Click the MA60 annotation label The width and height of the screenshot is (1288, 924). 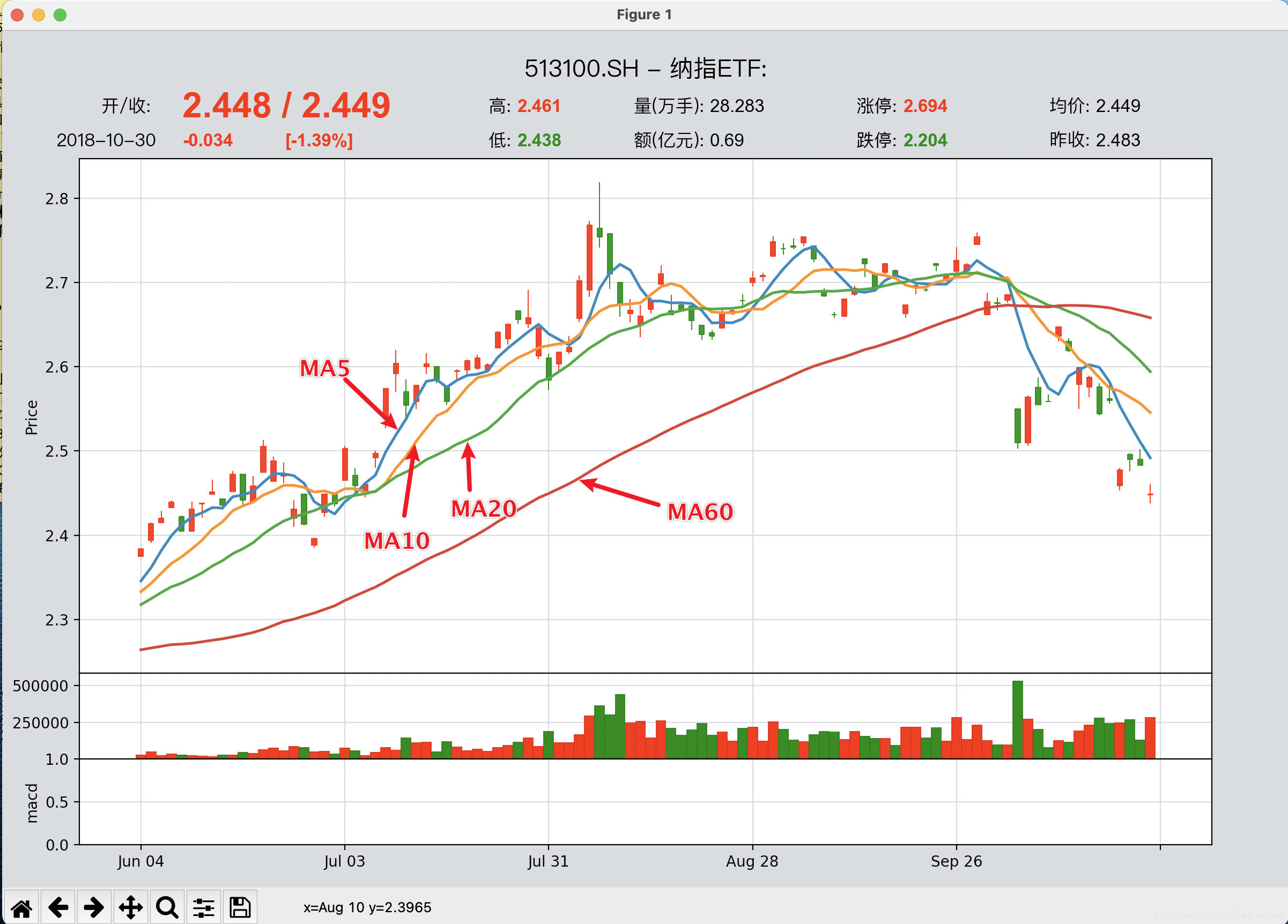(700, 512)
